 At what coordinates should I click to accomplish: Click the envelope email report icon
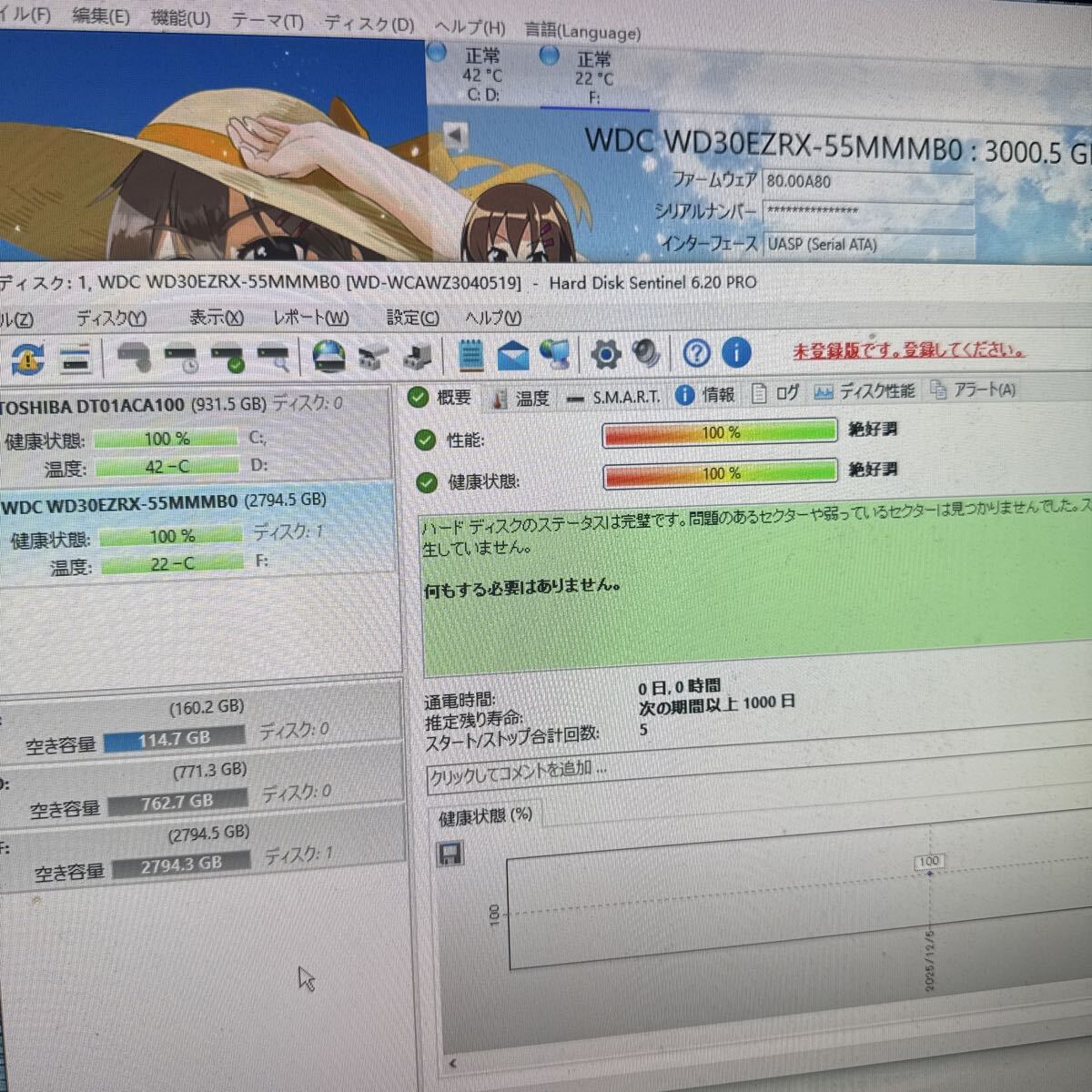tap(513, 354)
